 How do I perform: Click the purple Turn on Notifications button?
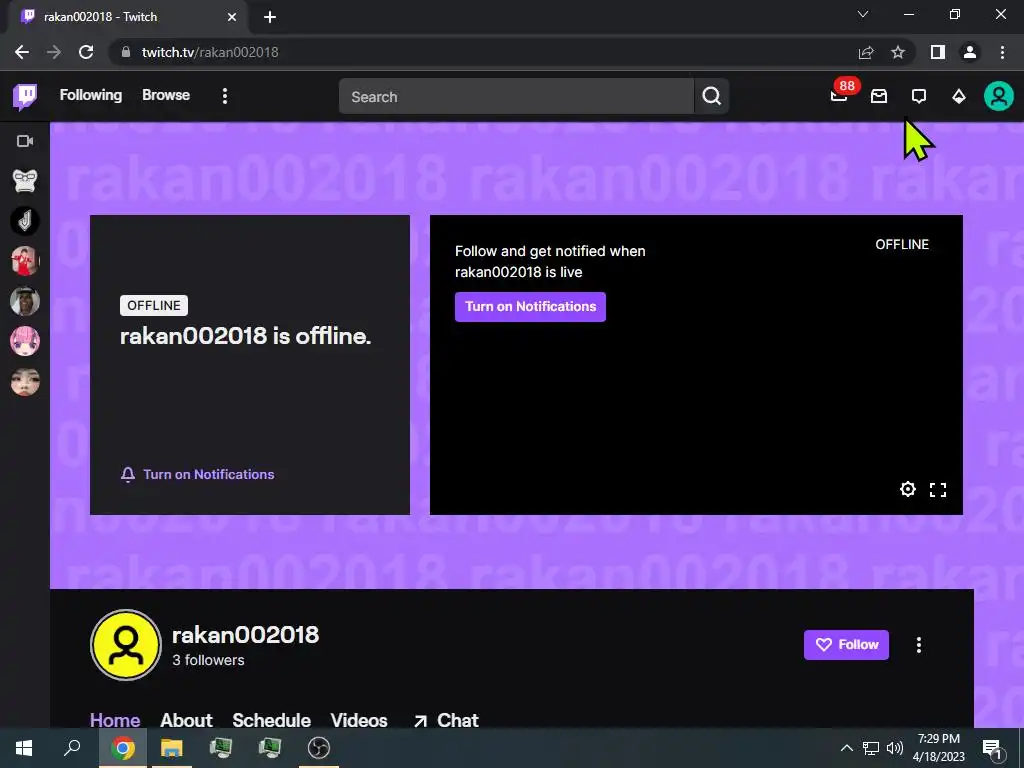530,306
